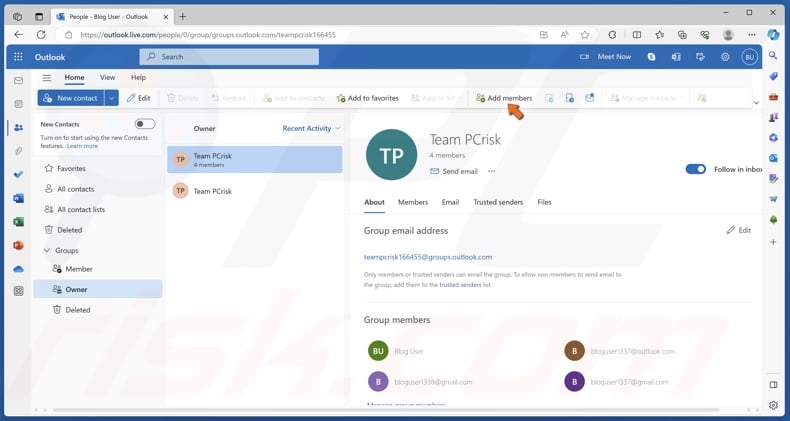
Task: Open the Trusted senders tab
Action: (x=498, y=202)
